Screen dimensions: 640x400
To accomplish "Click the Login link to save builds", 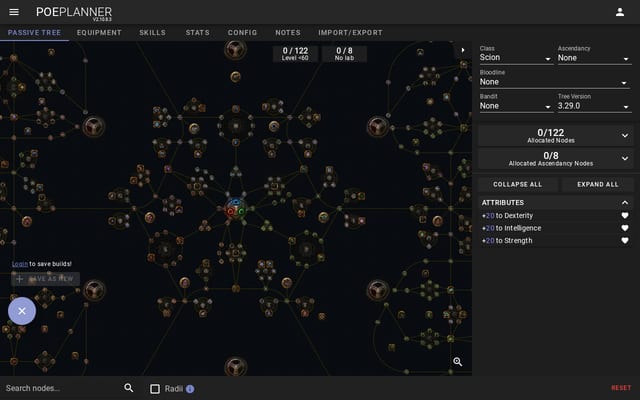I will [x=20, y=264].
